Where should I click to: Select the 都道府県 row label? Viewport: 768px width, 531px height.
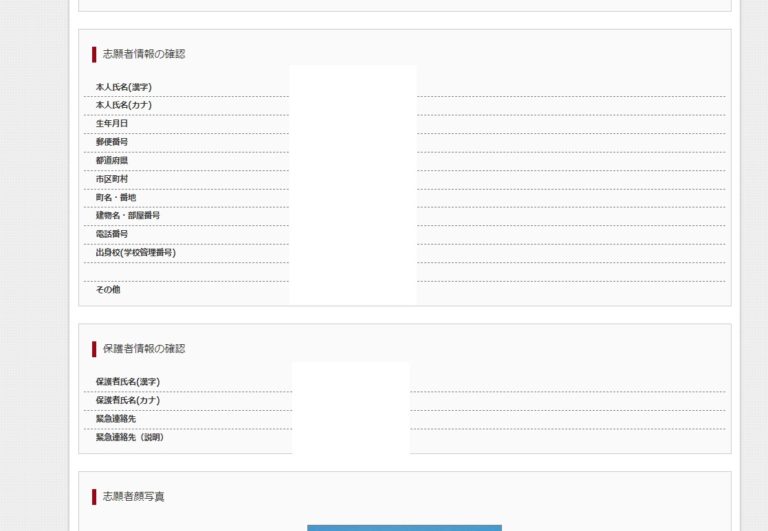point(112,160)
